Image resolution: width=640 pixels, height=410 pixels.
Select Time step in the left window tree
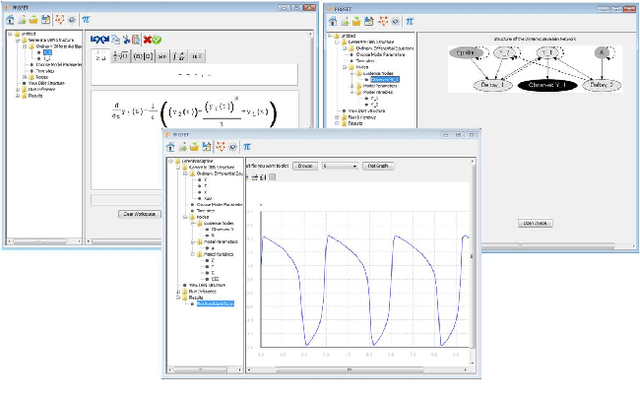(x=45, y=71)
